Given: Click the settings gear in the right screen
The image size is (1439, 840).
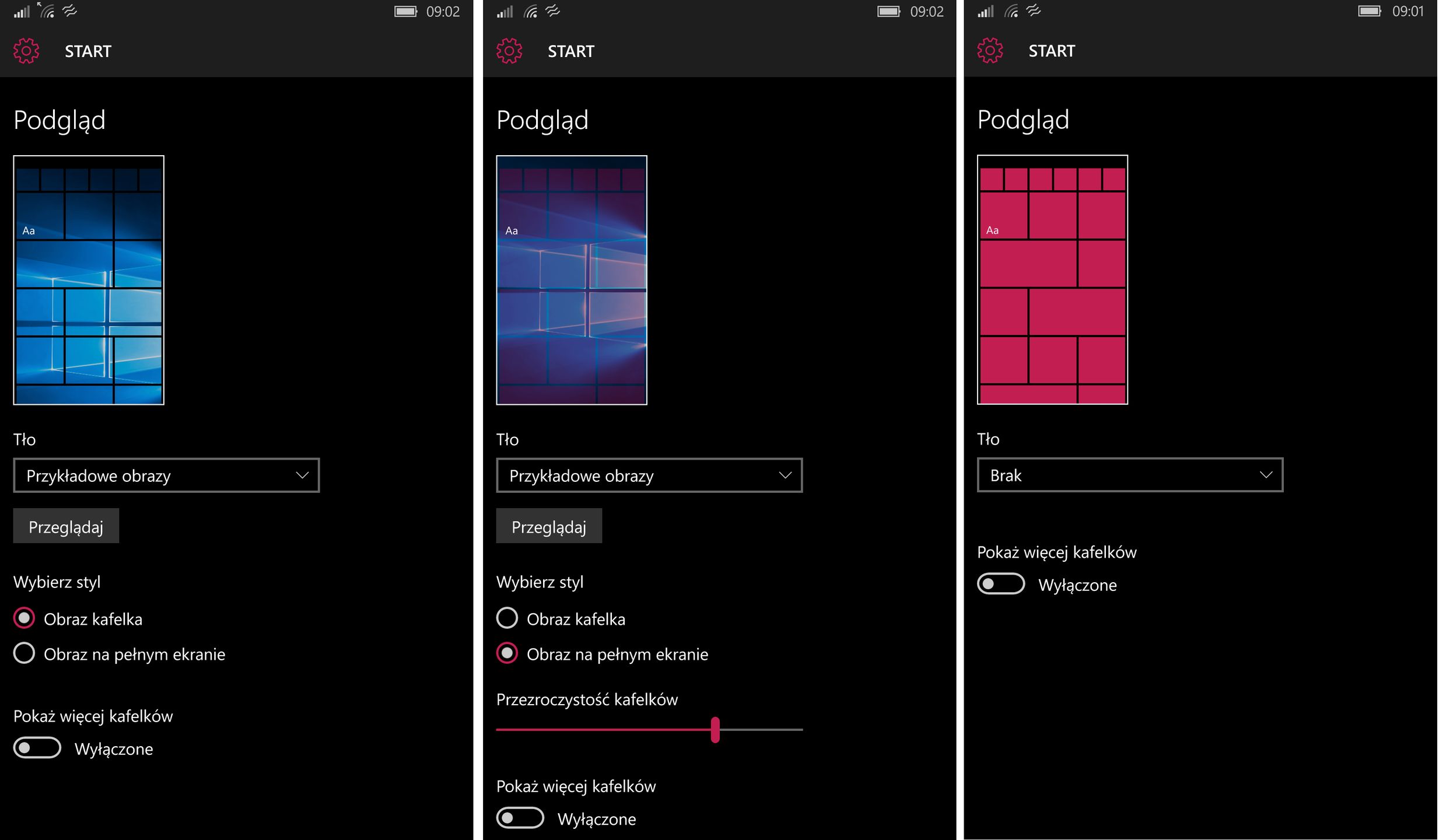Looking at the screenshot, I should pos(990,51).
